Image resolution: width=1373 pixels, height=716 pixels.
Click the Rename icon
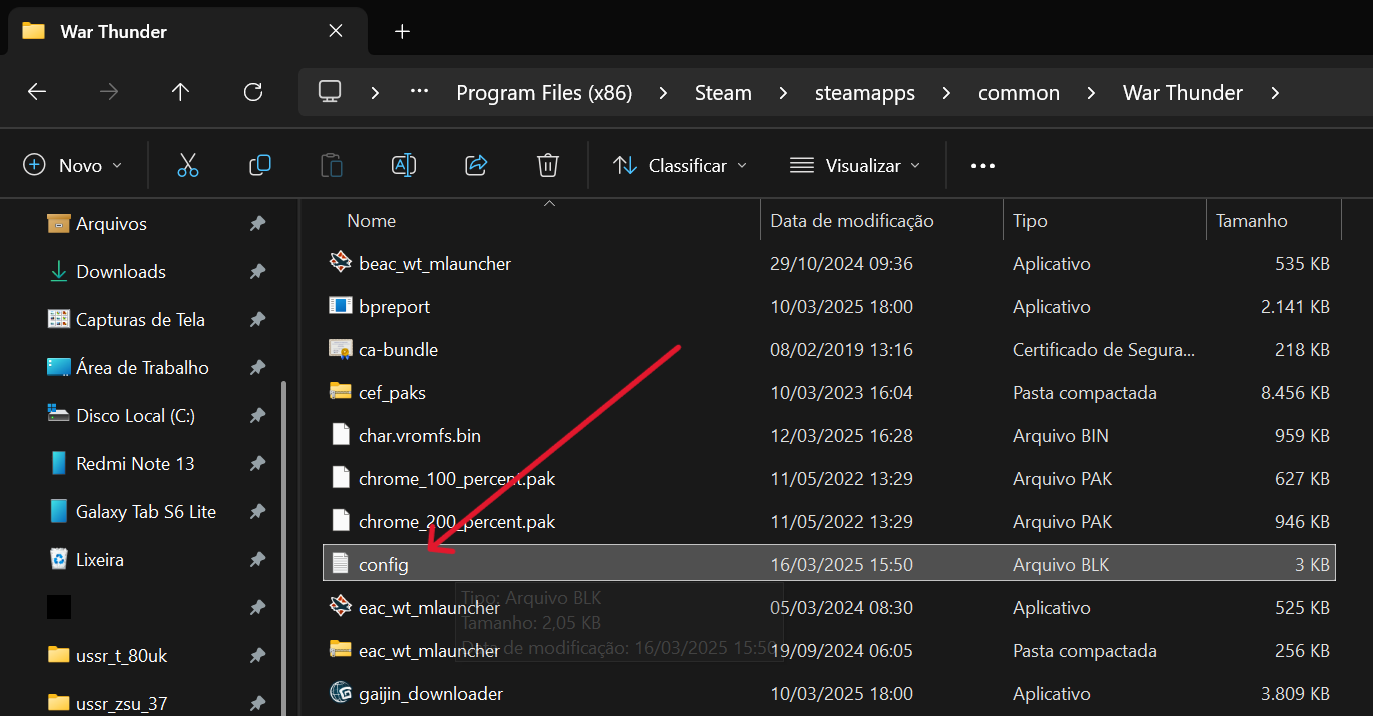tap(404, 165)
